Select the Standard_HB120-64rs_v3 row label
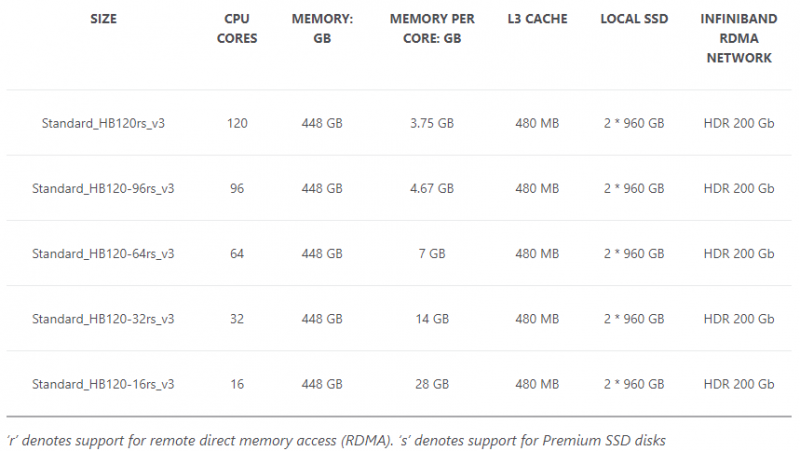Viewport: 800px width, 451px height. point(103,254)
